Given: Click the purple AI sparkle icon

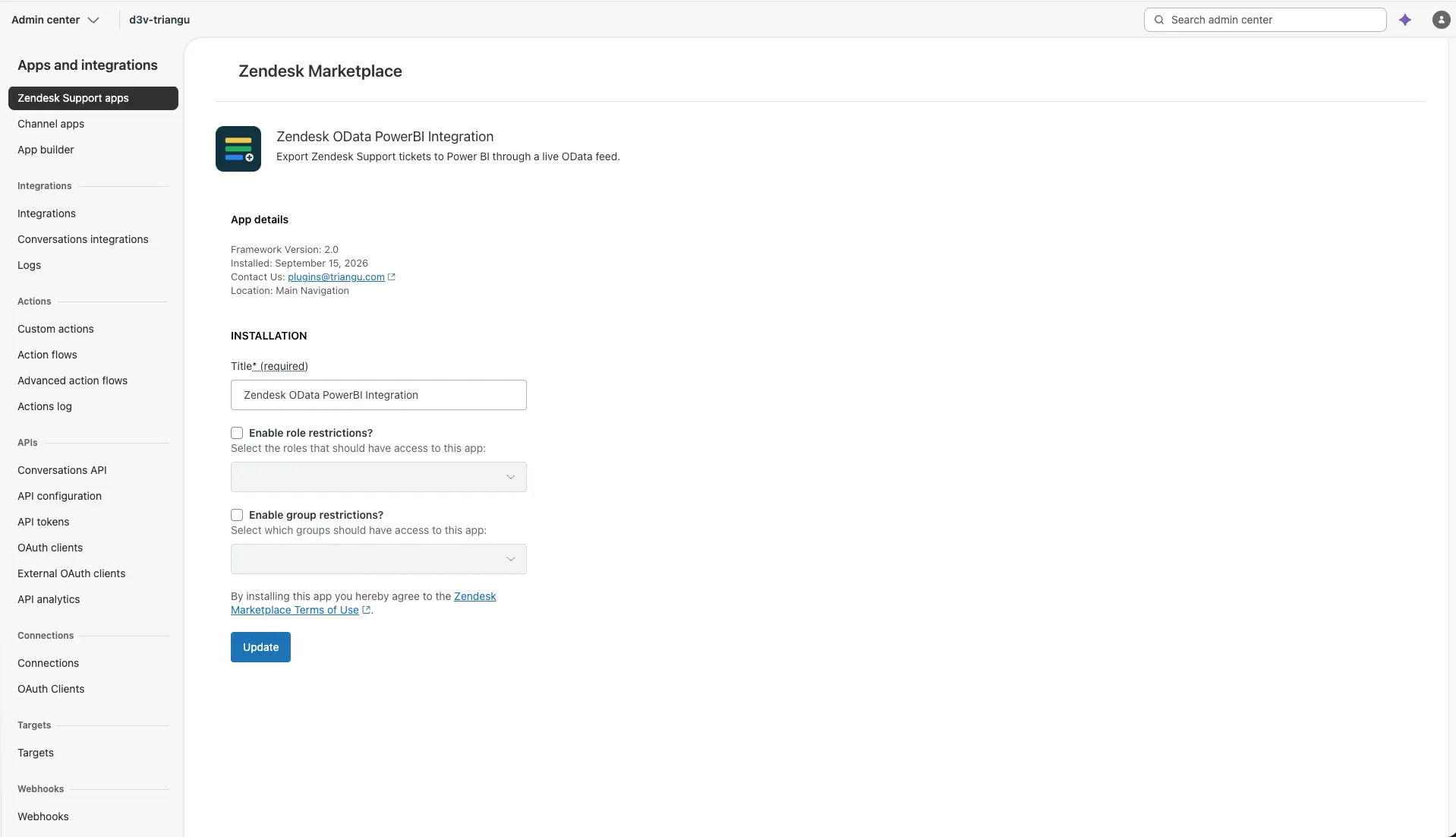Looking at the screenshot, I should click(x=1405, y=20).
